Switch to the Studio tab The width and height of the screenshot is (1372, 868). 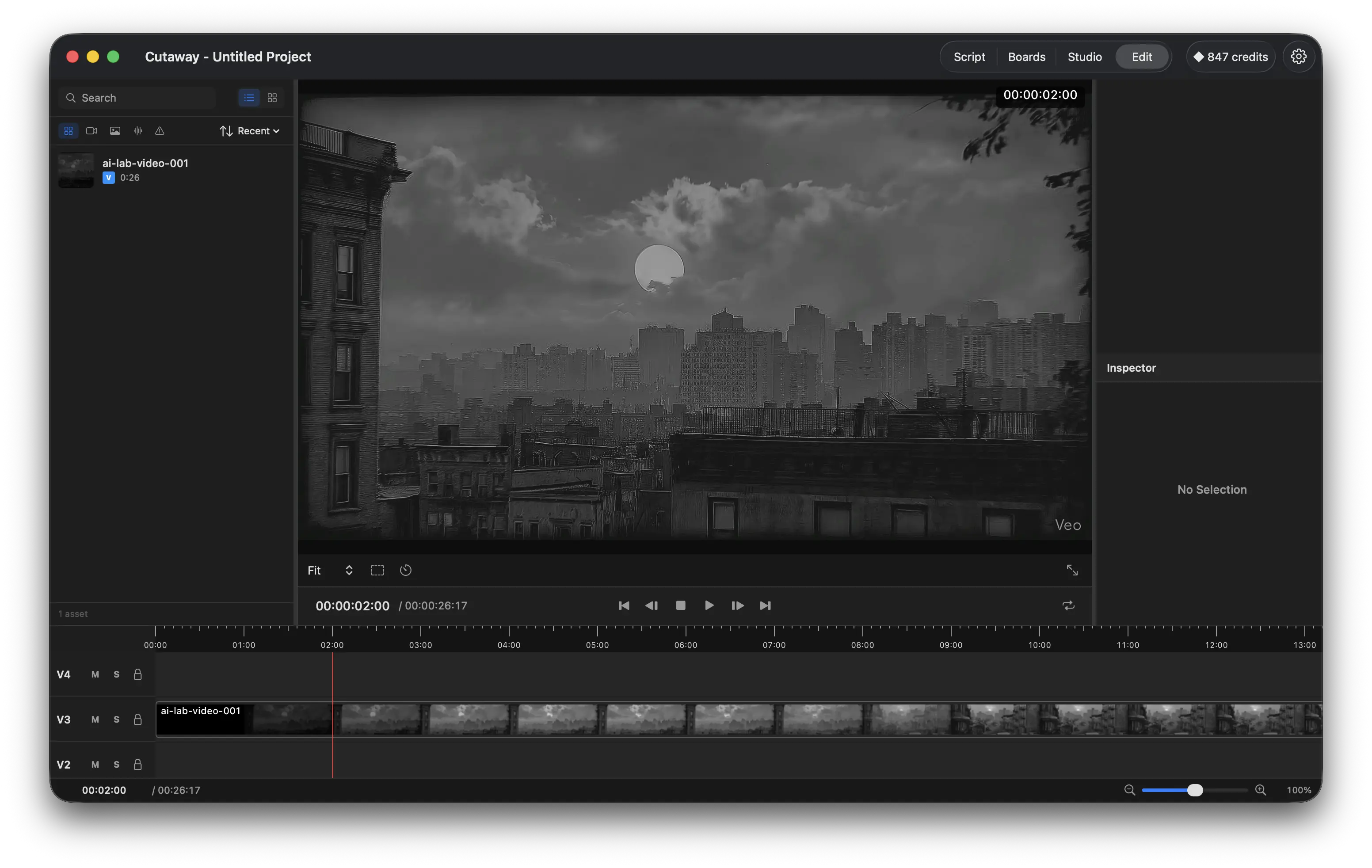point(1084,57)
